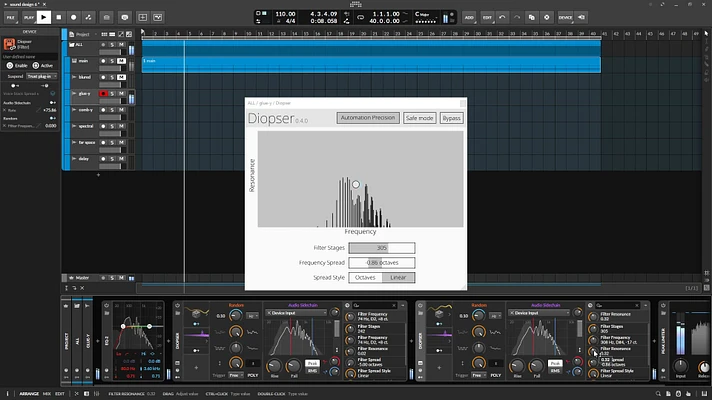Image resolution: width=712 pixels, height=400 pixels.
Task: Click the speech bubble icon in toolbar
Action: 124,17
